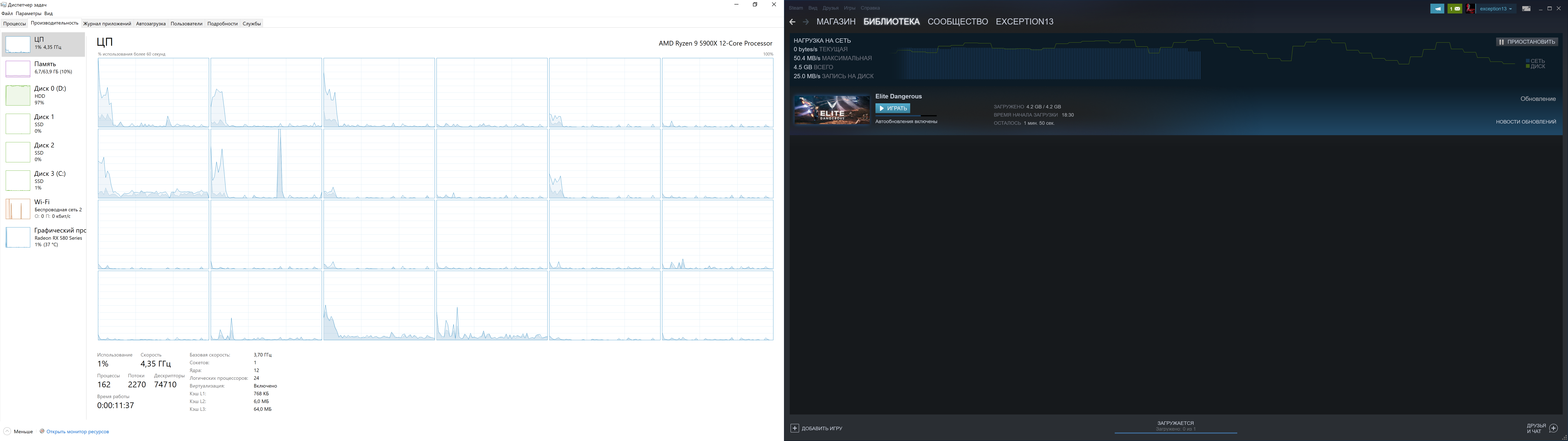This screenshot has height=441, width=1568.
Task: Open the Параметры menu in Task Manager
Action: tap(29, 13)
